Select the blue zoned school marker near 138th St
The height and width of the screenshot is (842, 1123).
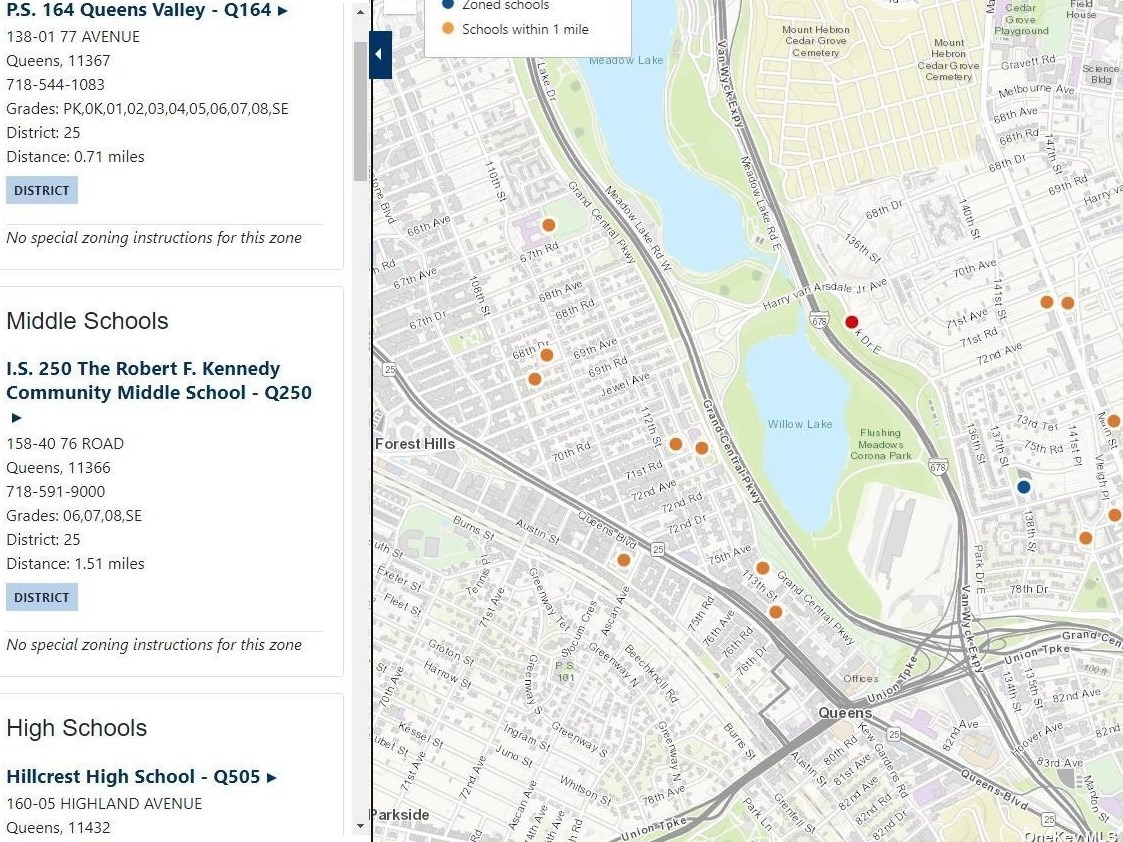click(1023, 487)
